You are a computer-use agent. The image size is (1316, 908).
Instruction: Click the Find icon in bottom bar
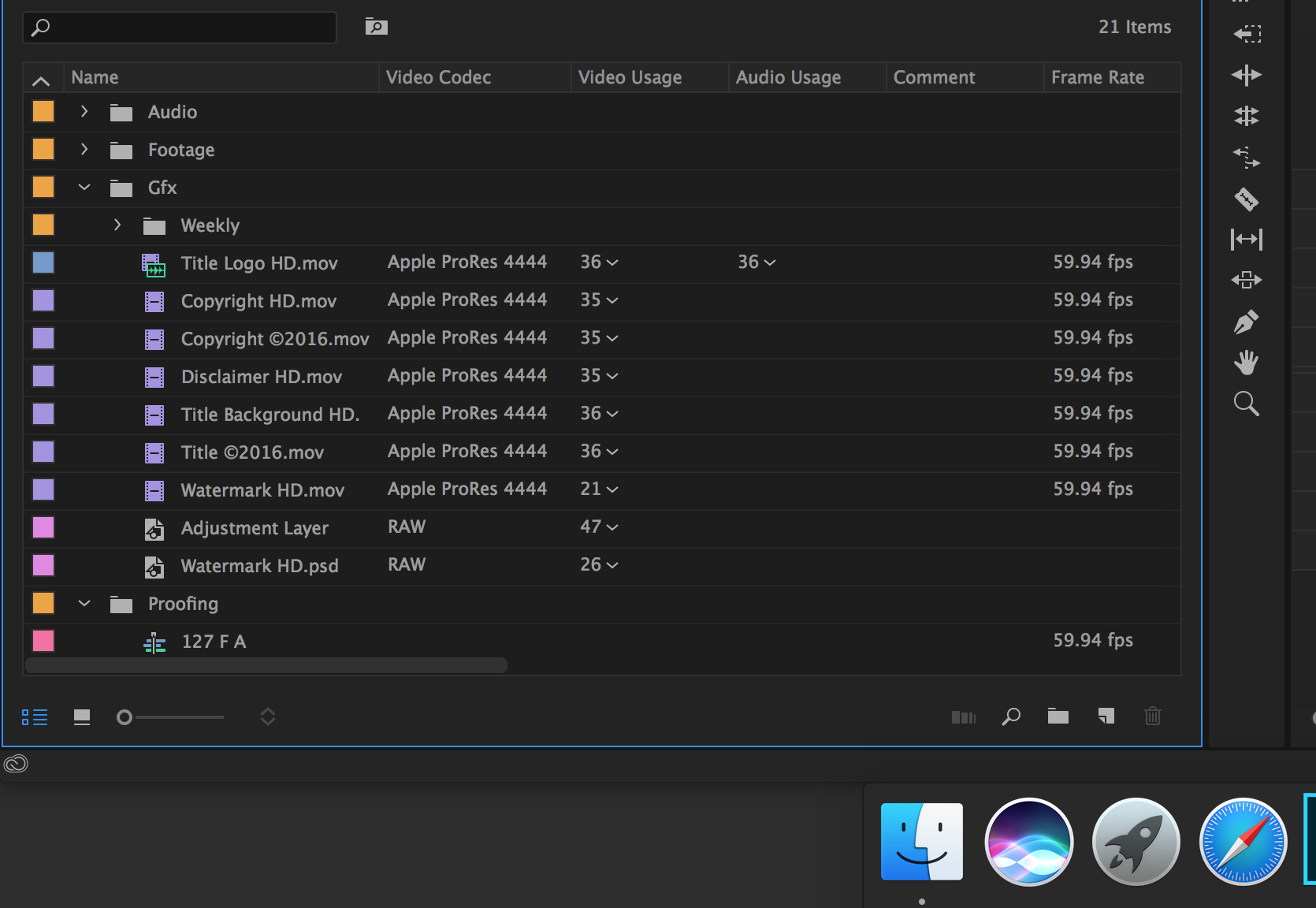(1011, 716)
